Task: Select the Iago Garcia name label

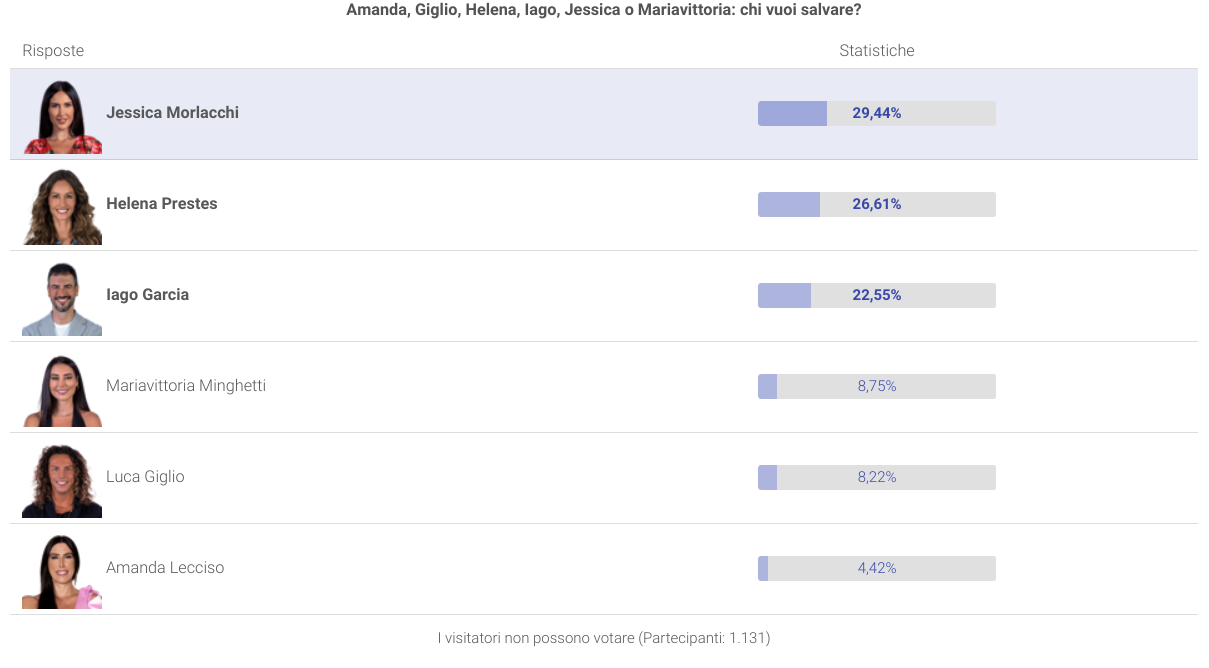Action: (x=147, y=295)
